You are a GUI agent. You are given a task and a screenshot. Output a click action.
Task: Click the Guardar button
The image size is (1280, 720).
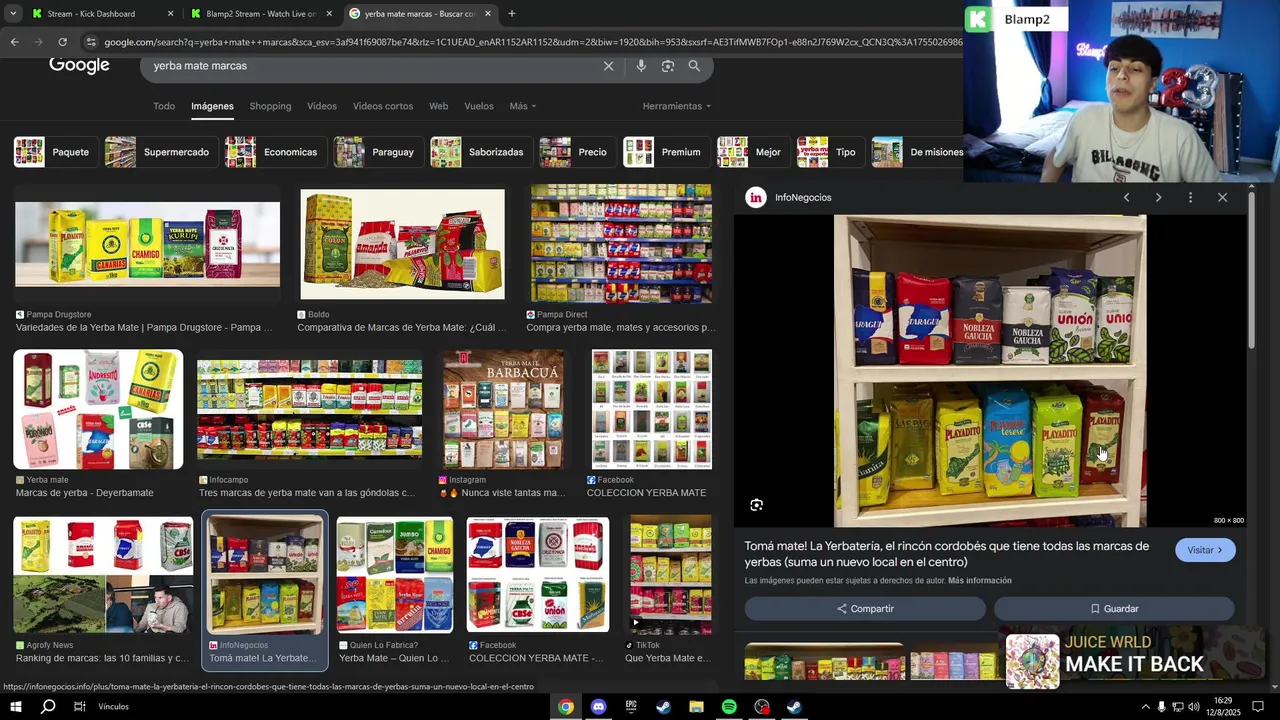tap(1114, 609)
